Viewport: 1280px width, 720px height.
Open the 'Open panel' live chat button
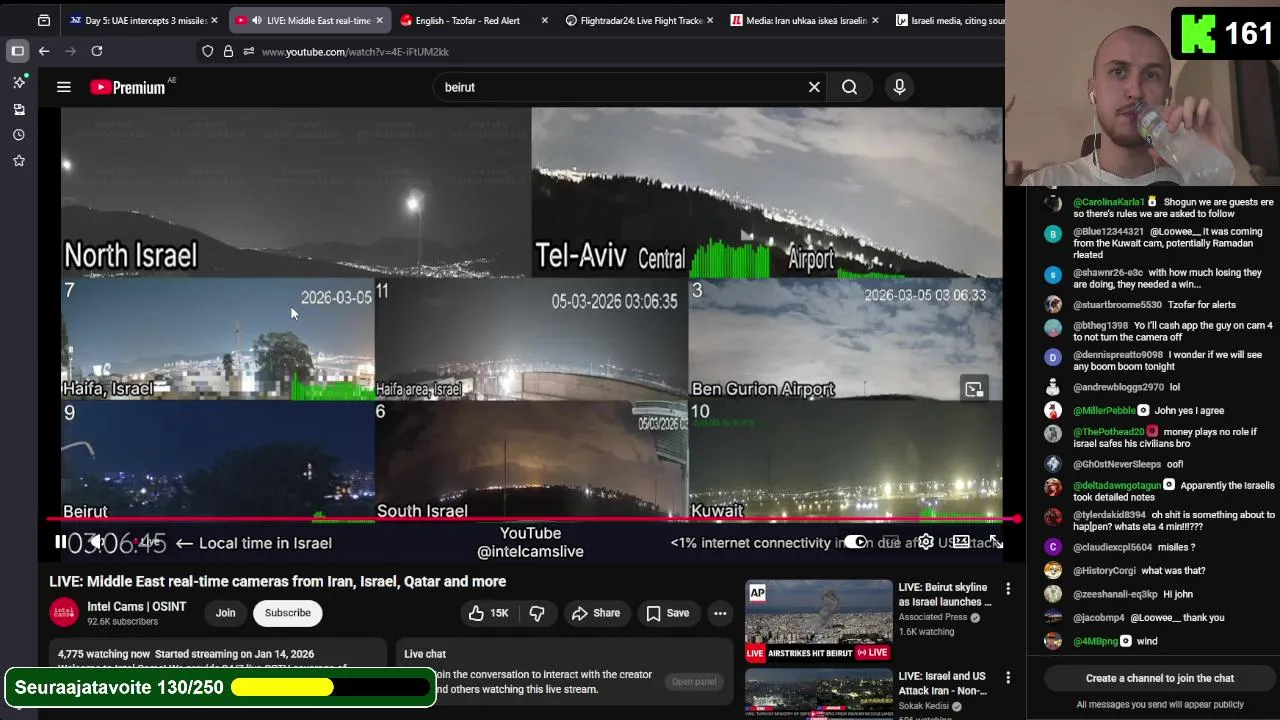694,681
